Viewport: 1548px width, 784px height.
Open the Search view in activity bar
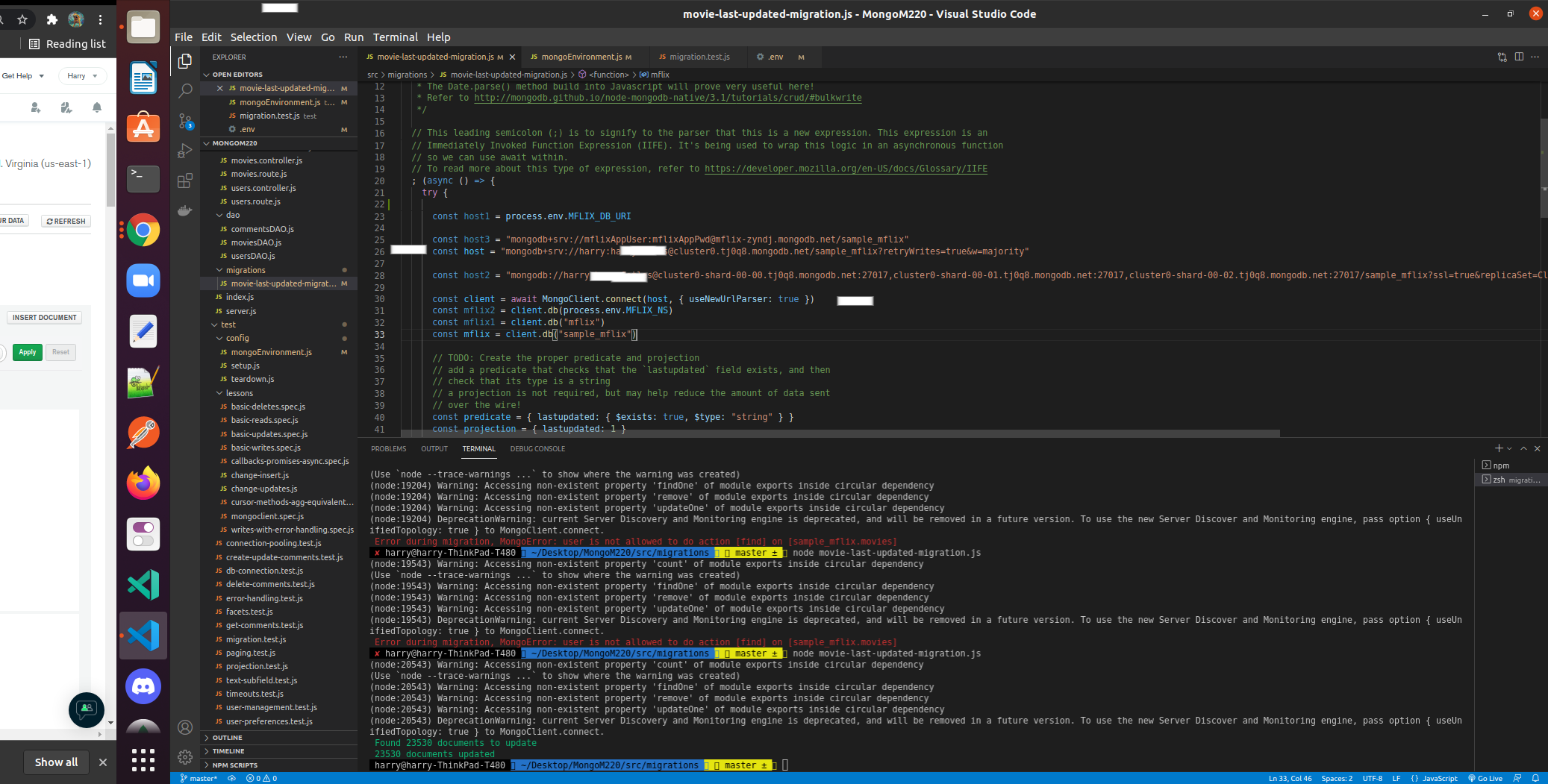tap(185, 91)
